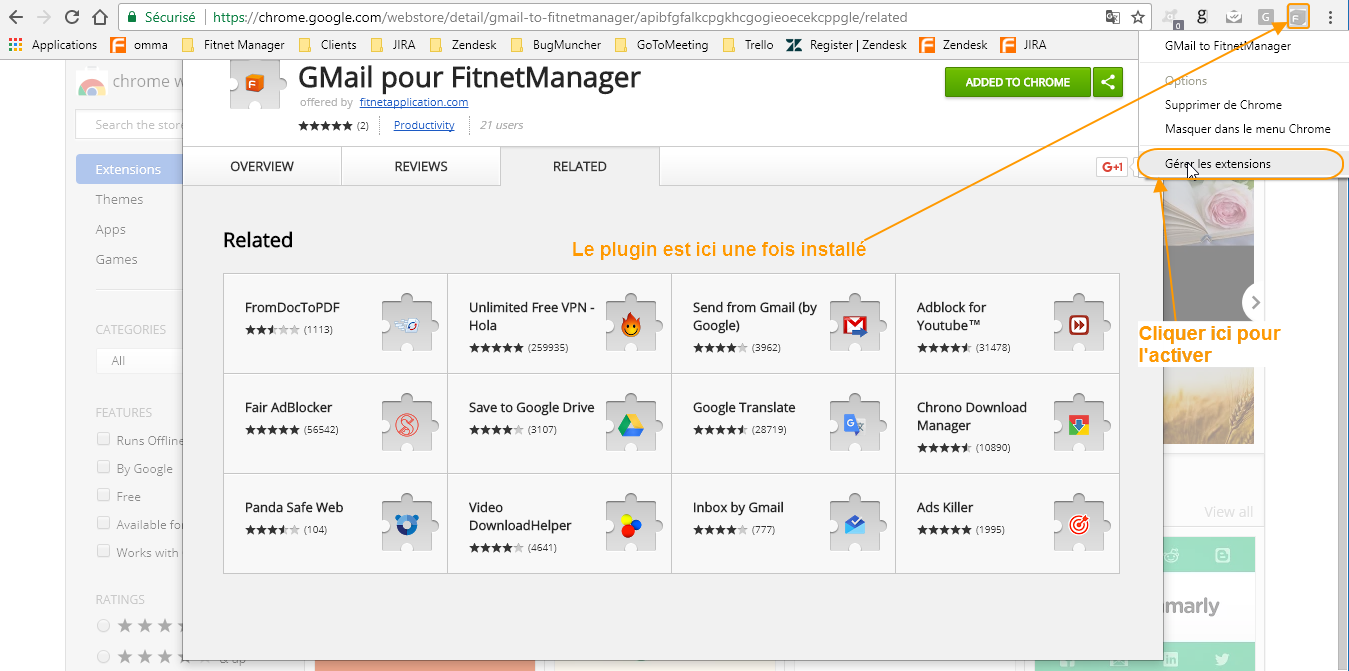This screenshot has width=1349, height=671.
Task: Bookmark page with the star icon
Action: [1138, 17]
